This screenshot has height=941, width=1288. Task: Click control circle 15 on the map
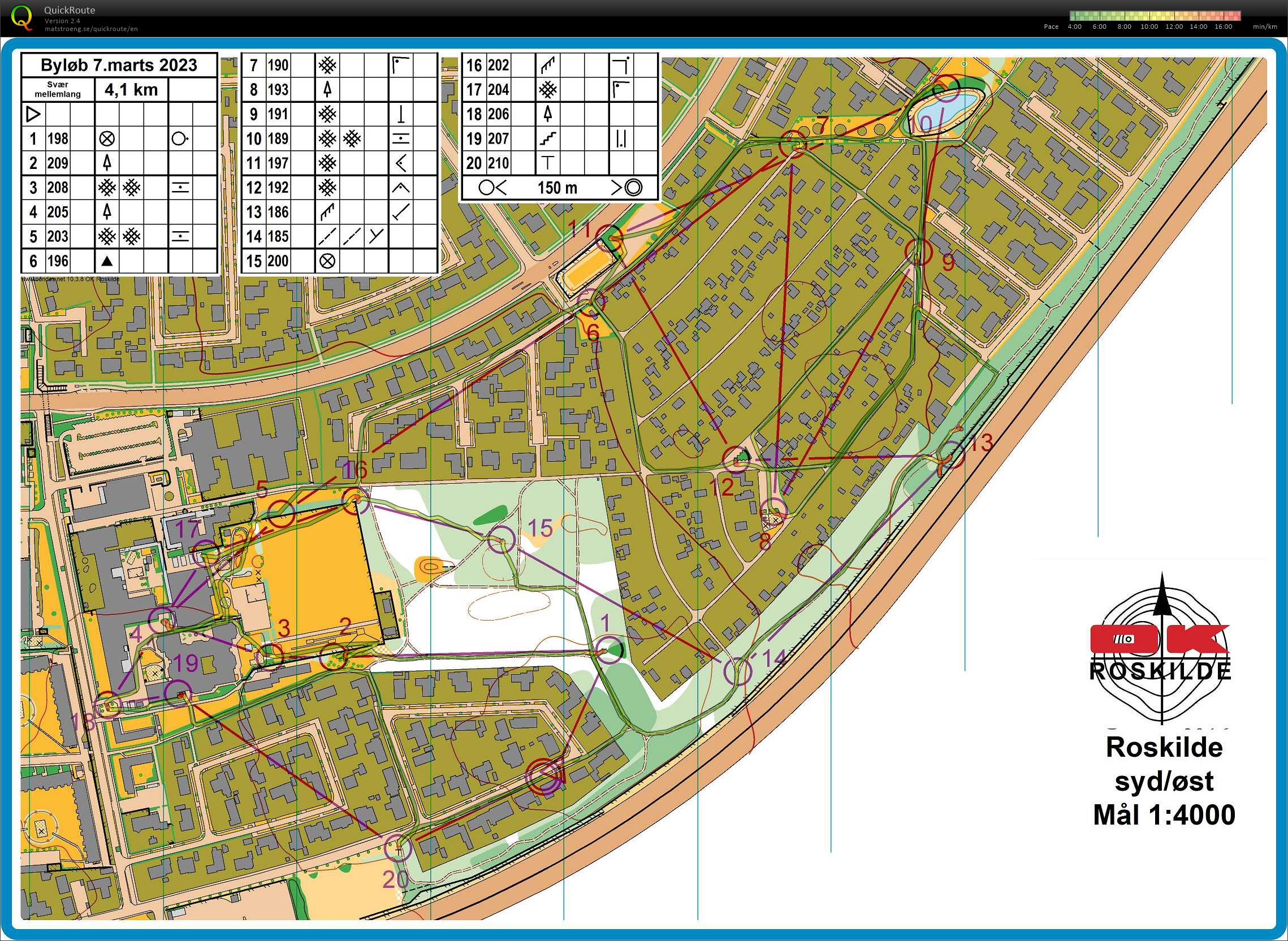click(x=502, y=540)
